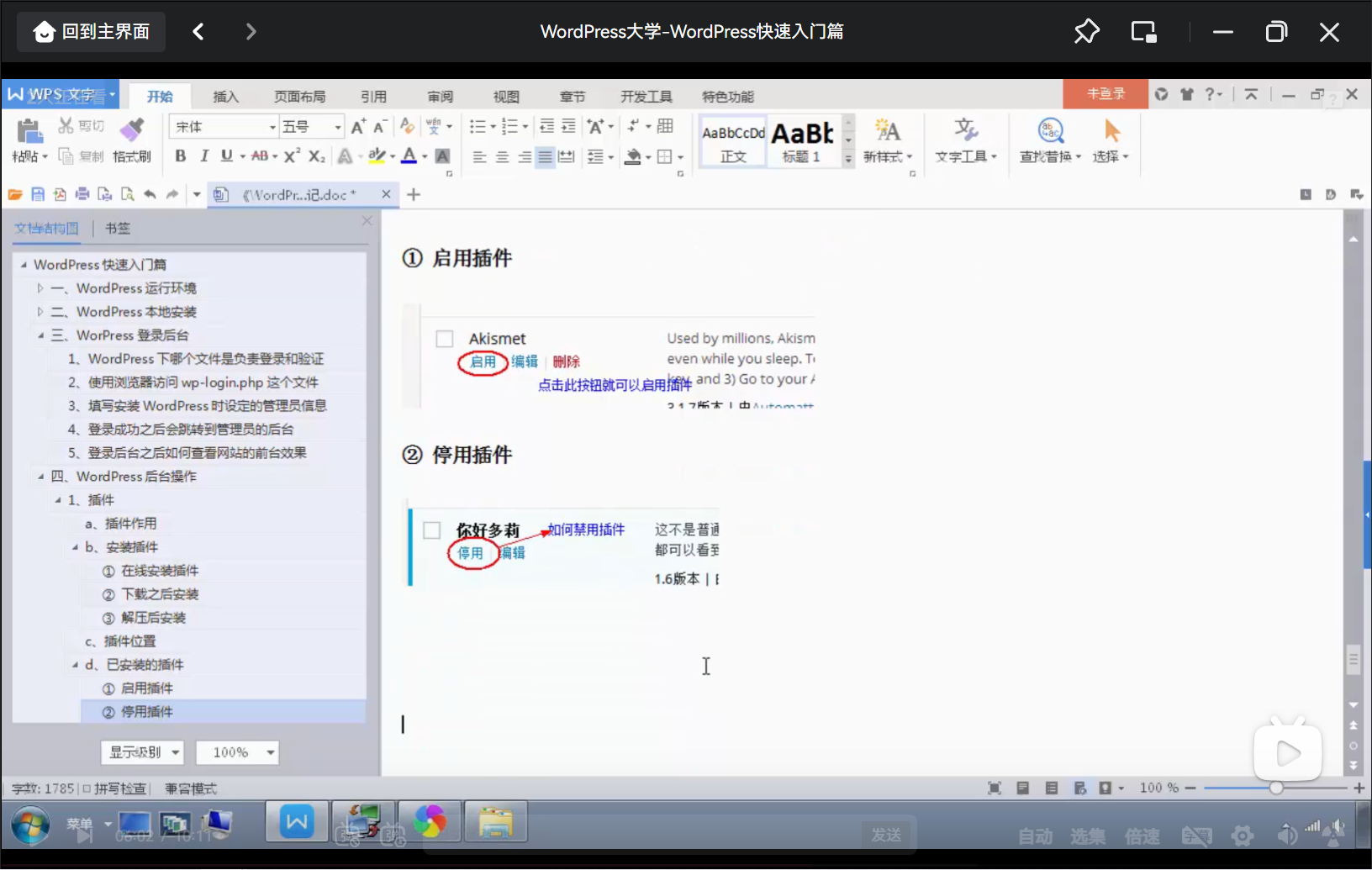Toggle the 拼写检查 spell check checkbox
This screenshot has width=1372, height=870.
click(x=87, y=788)
